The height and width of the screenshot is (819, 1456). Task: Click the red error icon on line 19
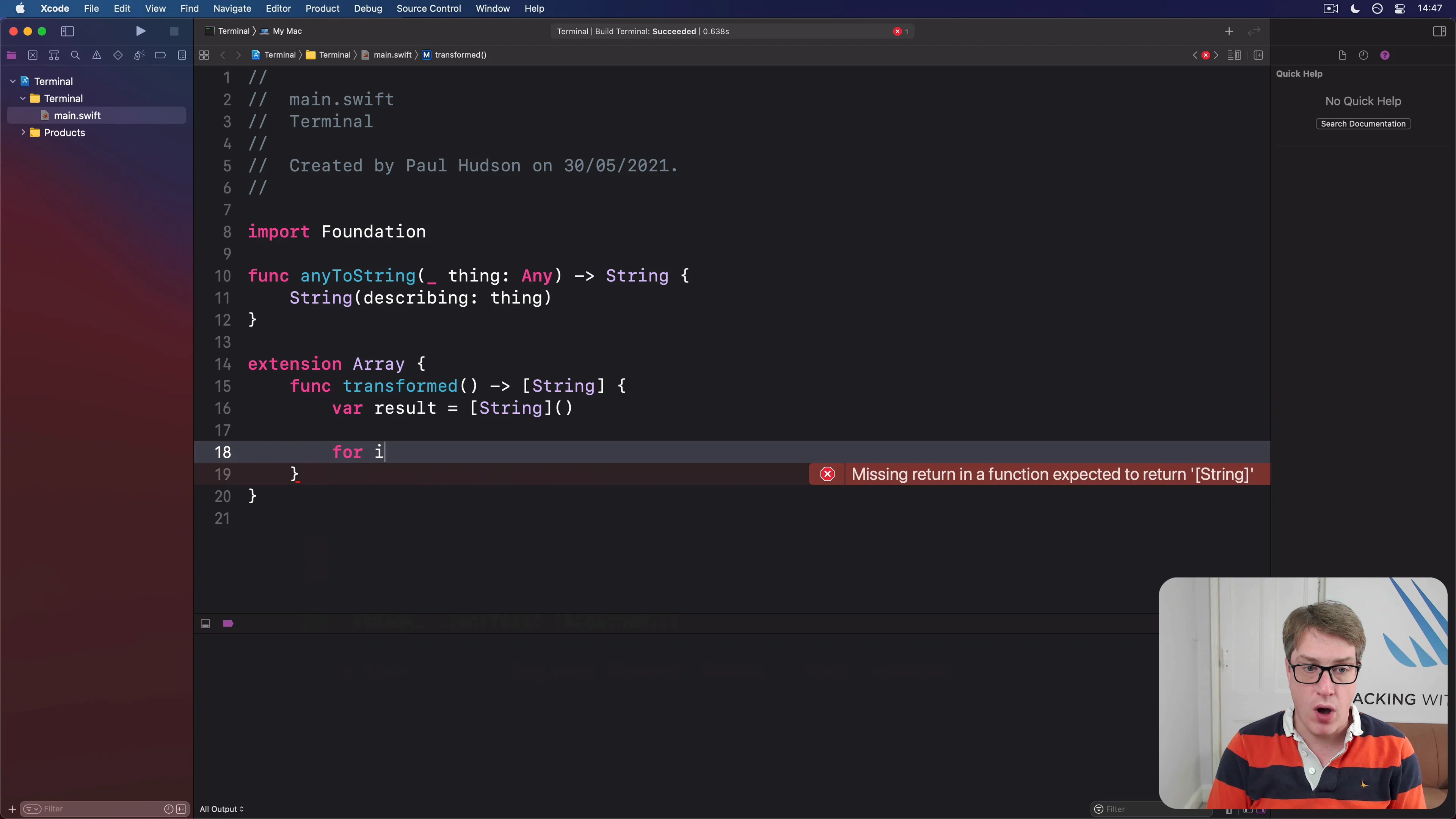tap(827, 474)
